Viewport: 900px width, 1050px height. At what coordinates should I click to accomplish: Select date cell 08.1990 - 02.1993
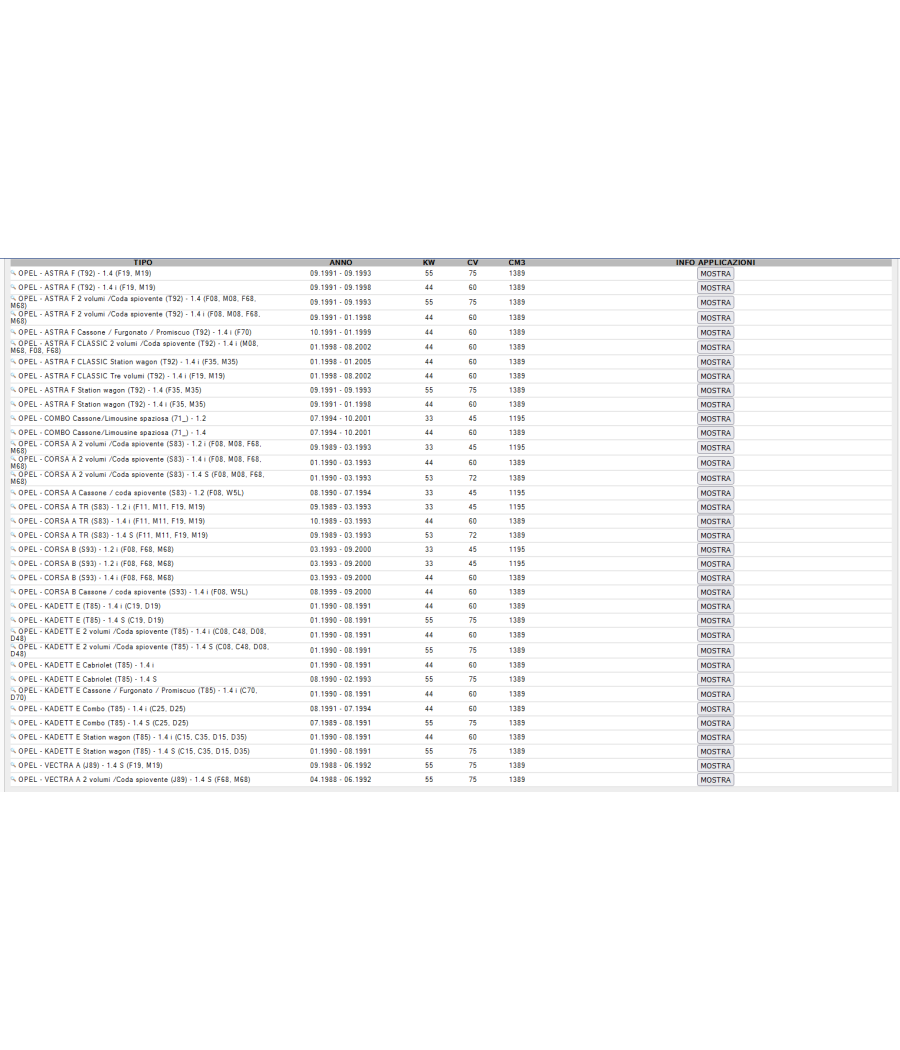pyautogui.click(x=340, y=679)
